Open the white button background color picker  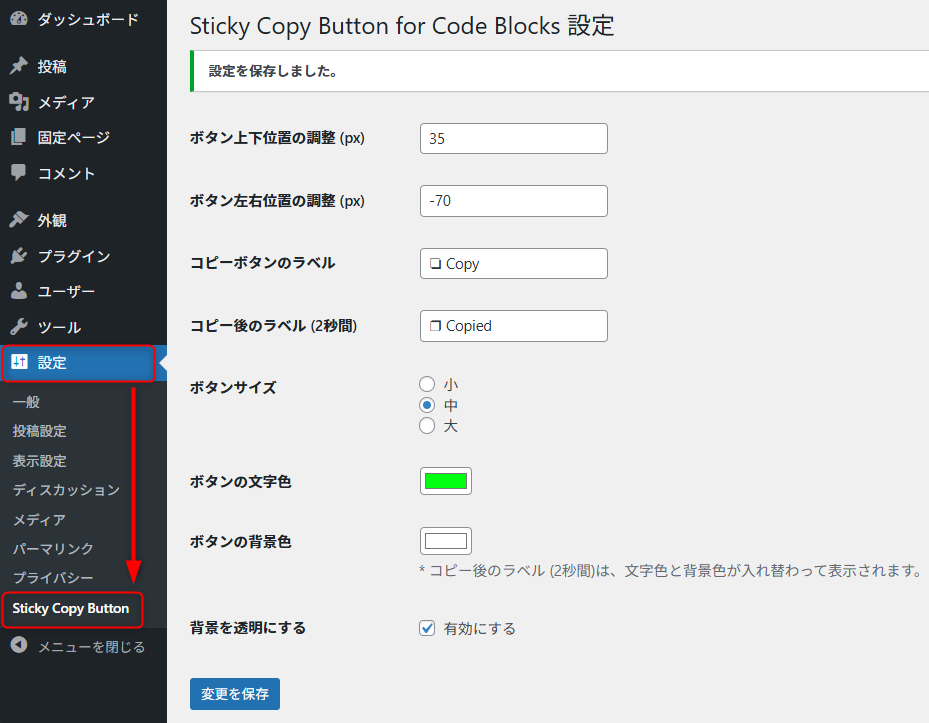[x=446, y=541]
